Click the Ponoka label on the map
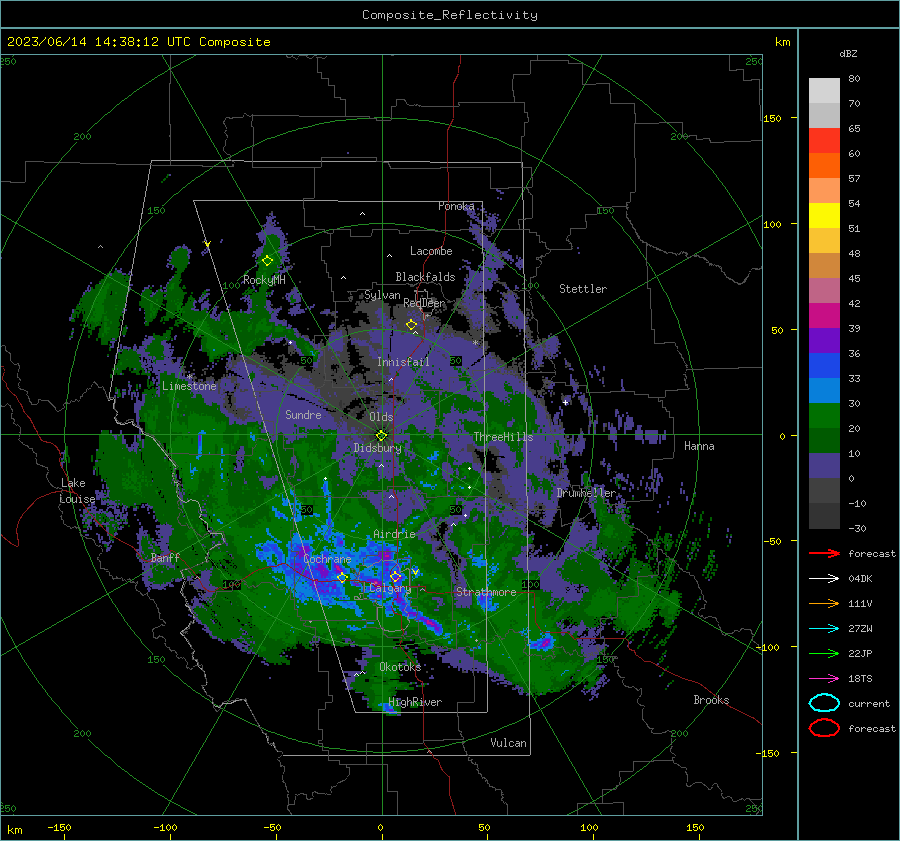The height and width of the screenshot is (841, 900). (x=456, y=206)
